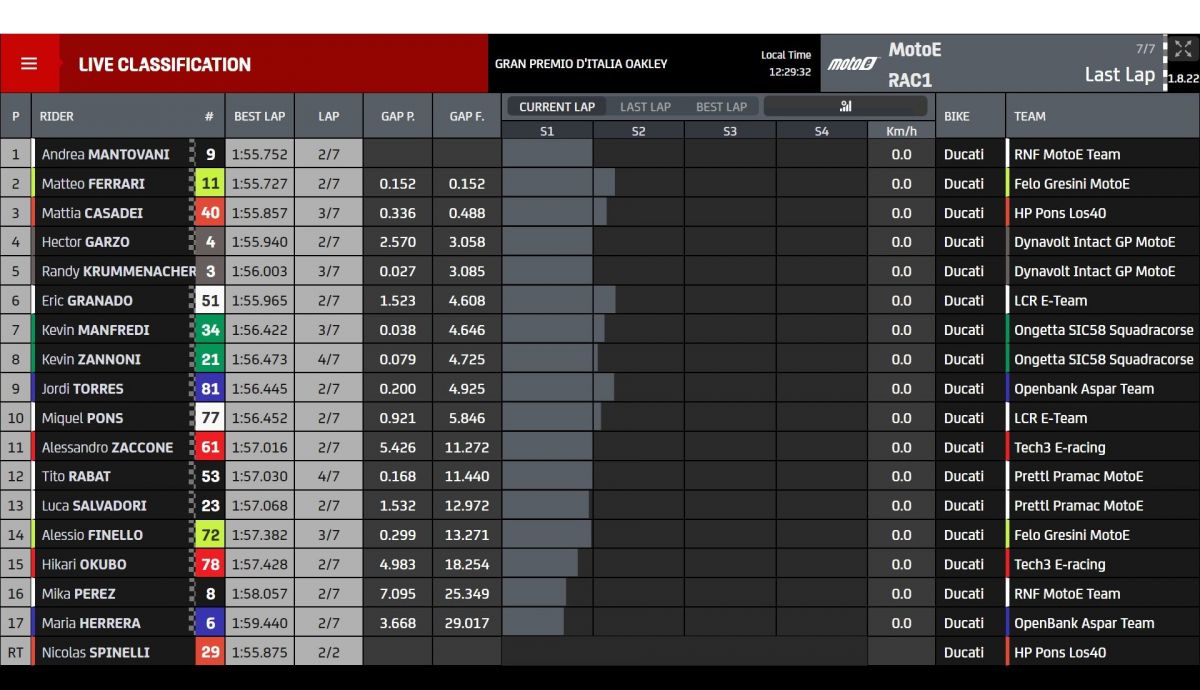This screenshot has height=690, width=1200.
Task: Click number badge 81 of Torres
Action: tap(209, 388)
